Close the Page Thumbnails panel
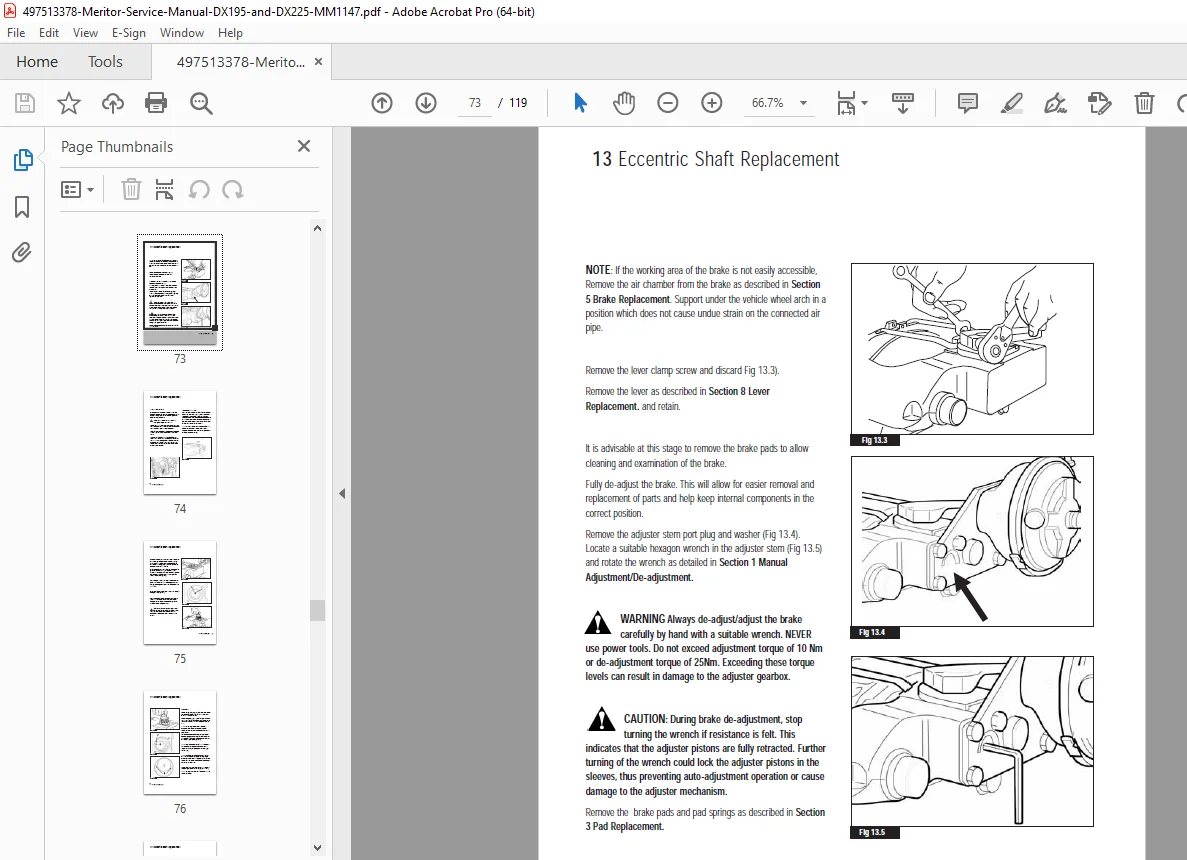Viewport: 1187px width, 860px height. tap(304, 146)
